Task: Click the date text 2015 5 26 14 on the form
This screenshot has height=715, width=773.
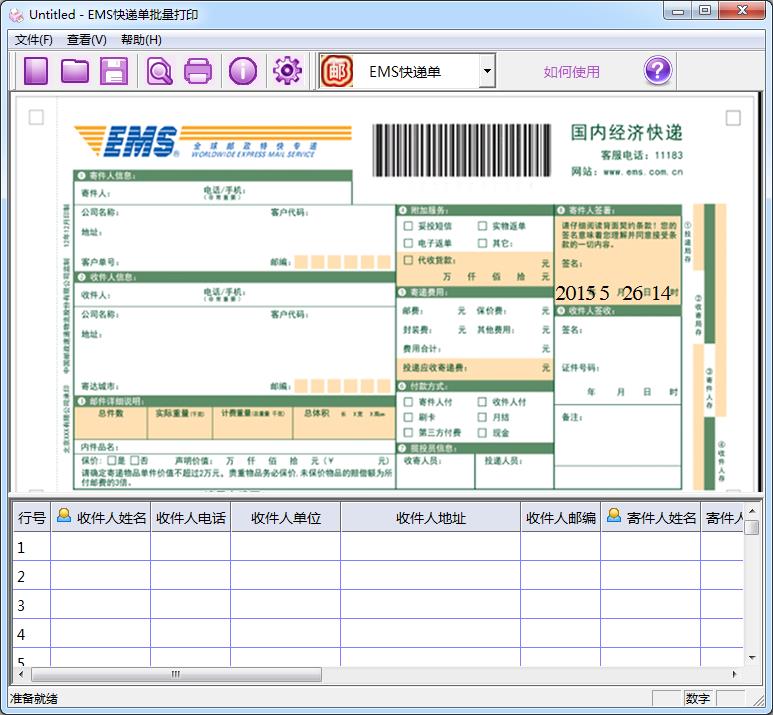Action: (x=613, y=293)
